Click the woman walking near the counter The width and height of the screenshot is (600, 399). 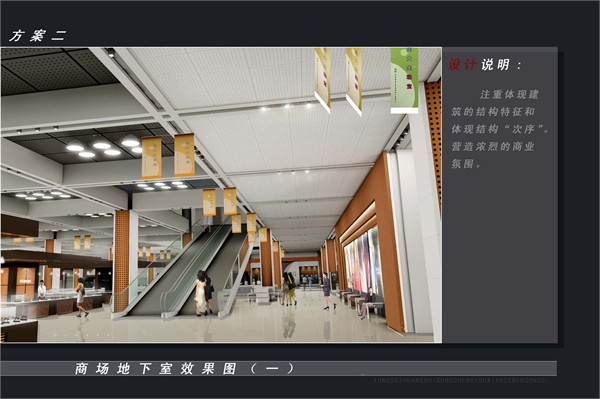(x=81, y=297)
